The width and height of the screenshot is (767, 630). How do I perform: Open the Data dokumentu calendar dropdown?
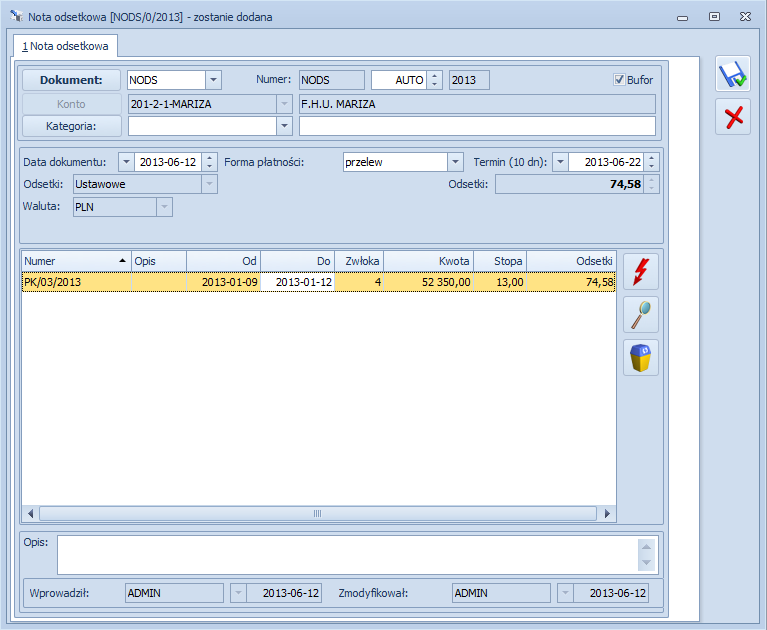126,162
